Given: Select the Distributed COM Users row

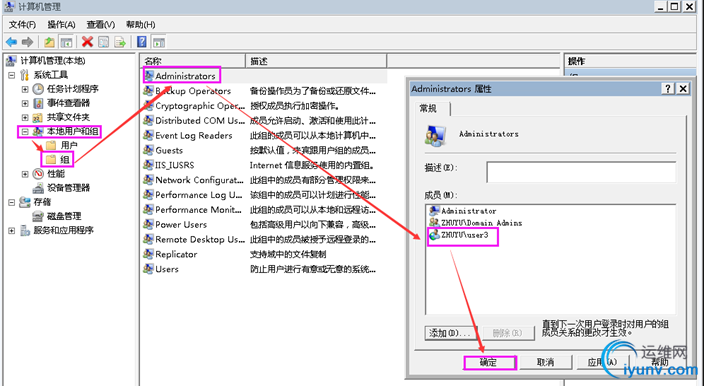Looking at the screenshot, I should [264, 121].
